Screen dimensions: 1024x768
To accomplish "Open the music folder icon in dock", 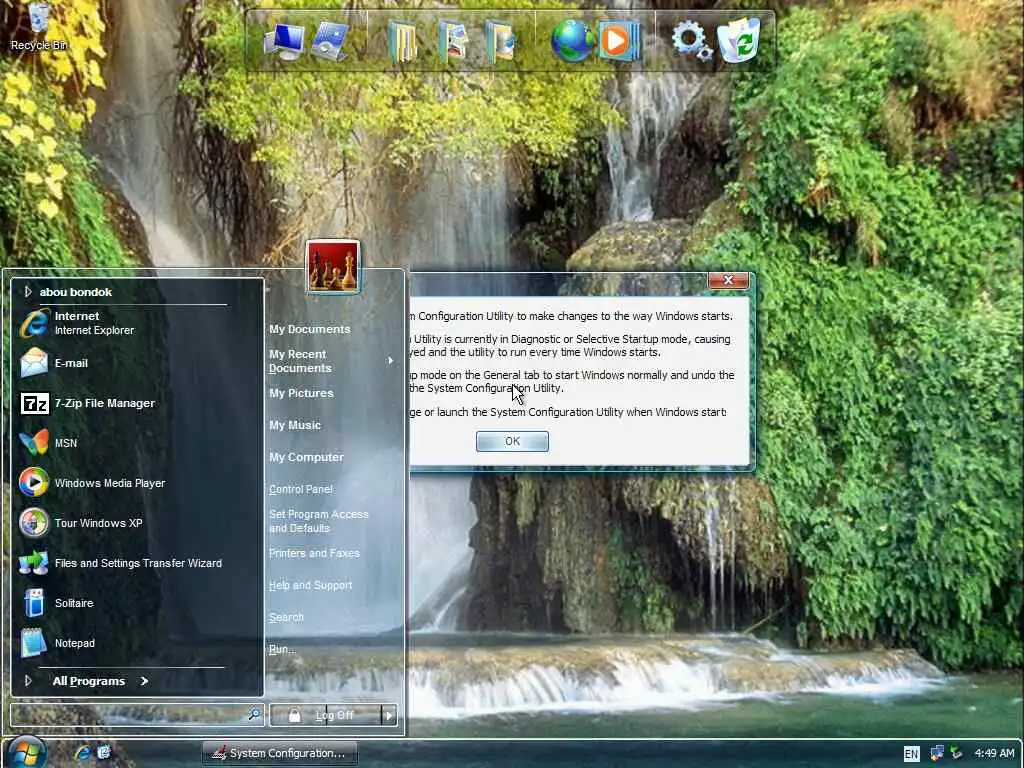I will 500,40.
